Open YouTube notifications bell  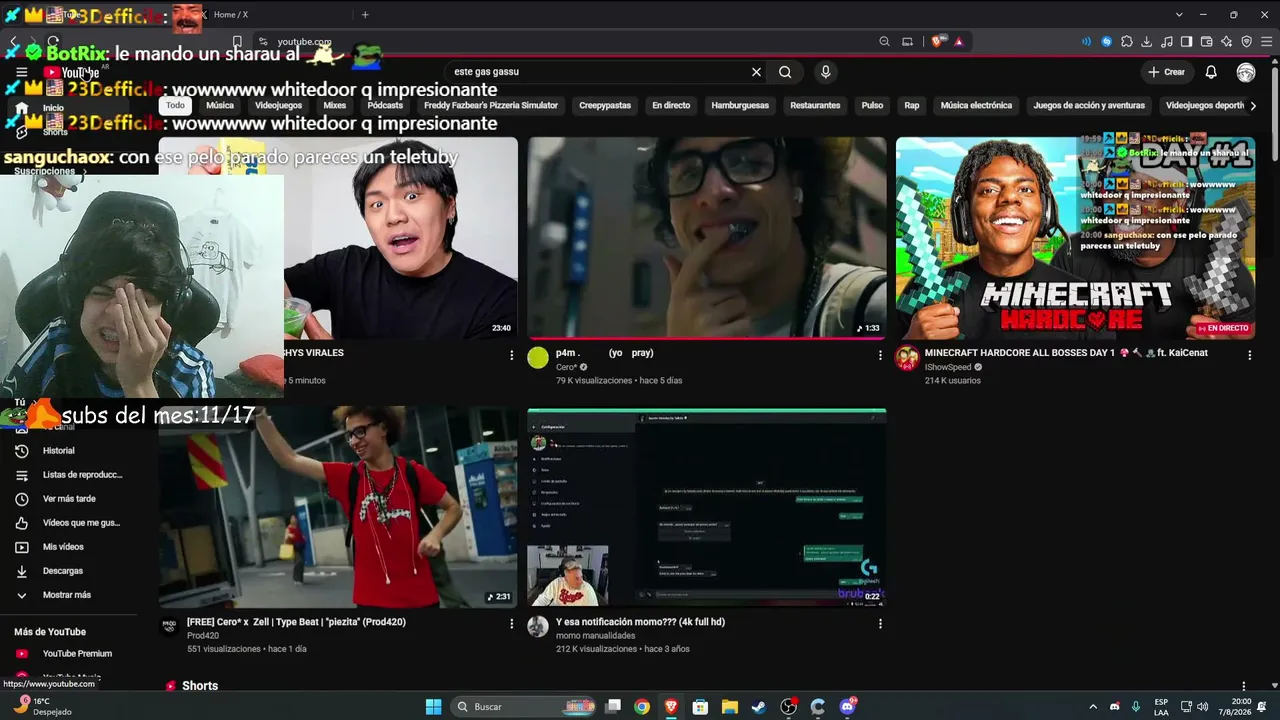point(1211,72)
